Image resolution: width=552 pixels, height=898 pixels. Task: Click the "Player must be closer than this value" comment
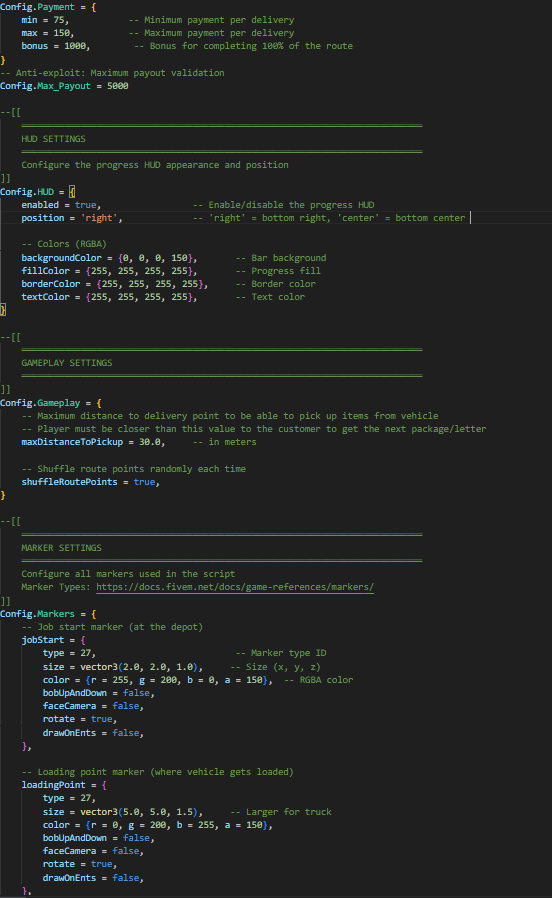254,429
